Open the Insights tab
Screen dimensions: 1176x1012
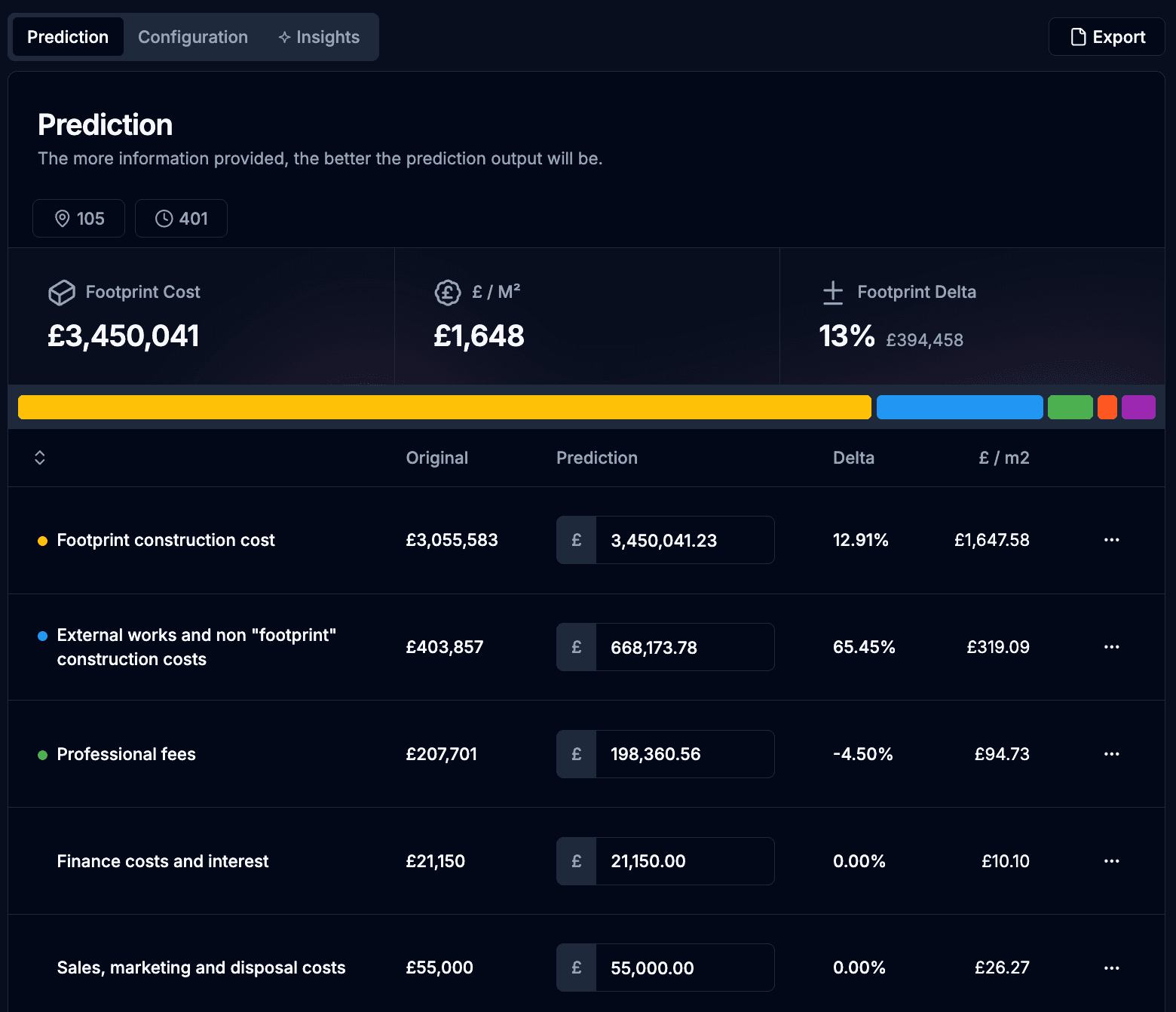tap(319, 37)
